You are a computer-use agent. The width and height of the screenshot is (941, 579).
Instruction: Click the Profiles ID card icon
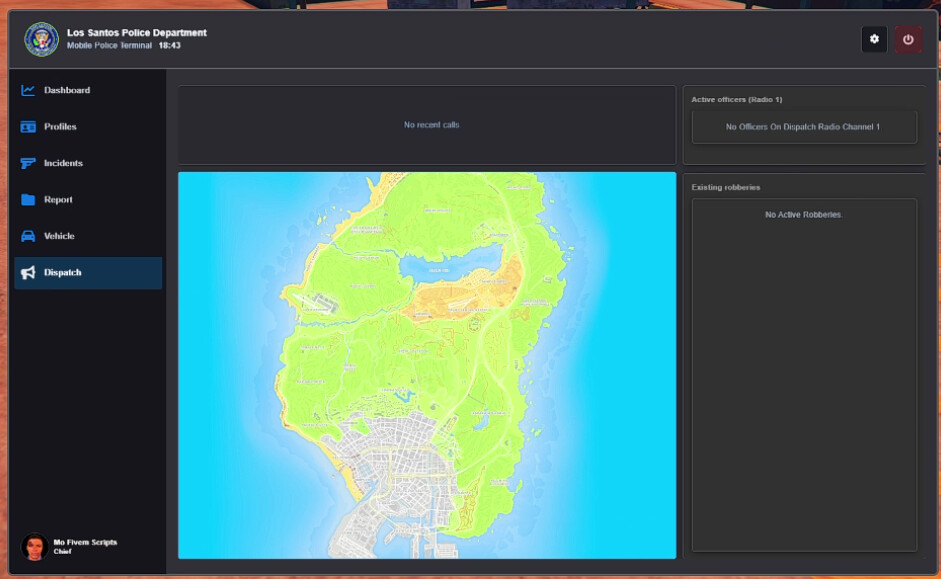pos(28,127)
